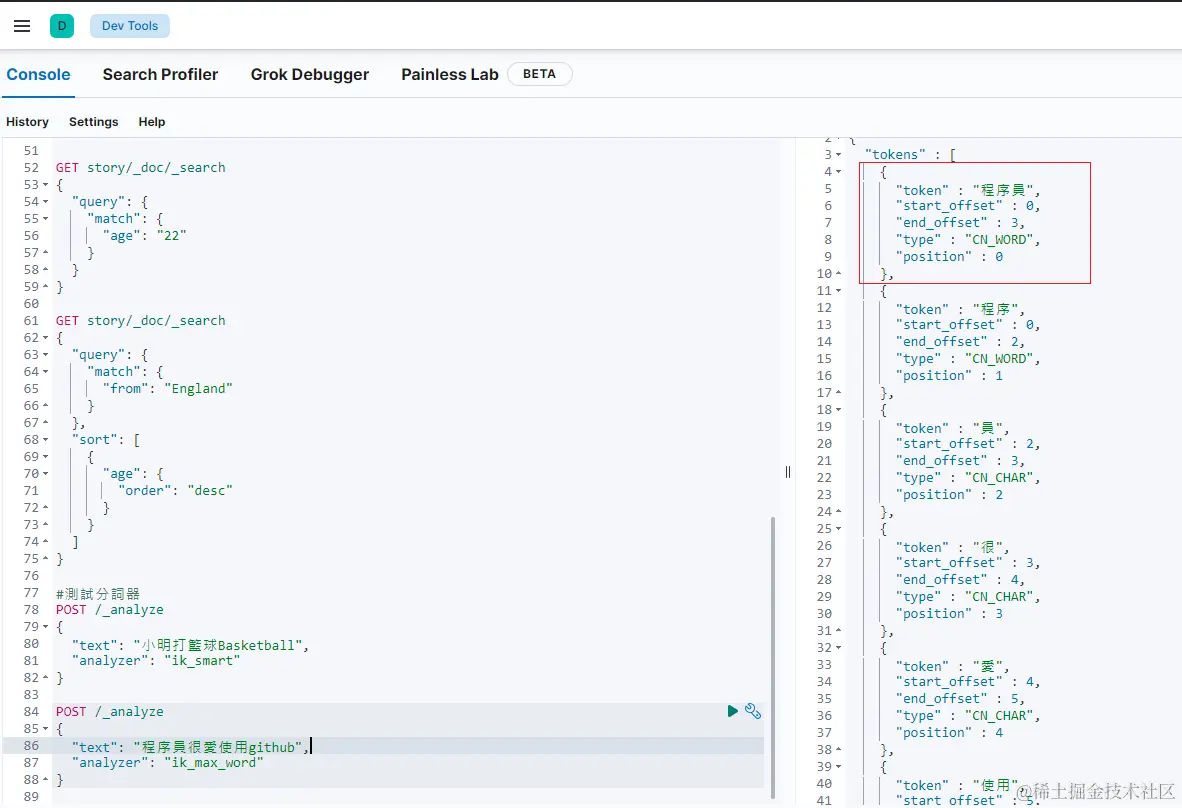Click the POST /_analyze line at line 84
Image resolution: width=1182 pixels, height=808 pixels.
coord(109,712)
